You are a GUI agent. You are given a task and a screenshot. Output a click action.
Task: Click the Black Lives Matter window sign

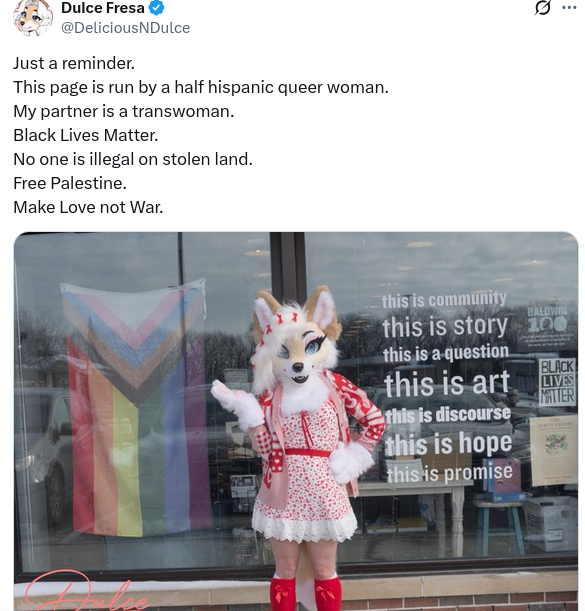(x=557, y=382)
